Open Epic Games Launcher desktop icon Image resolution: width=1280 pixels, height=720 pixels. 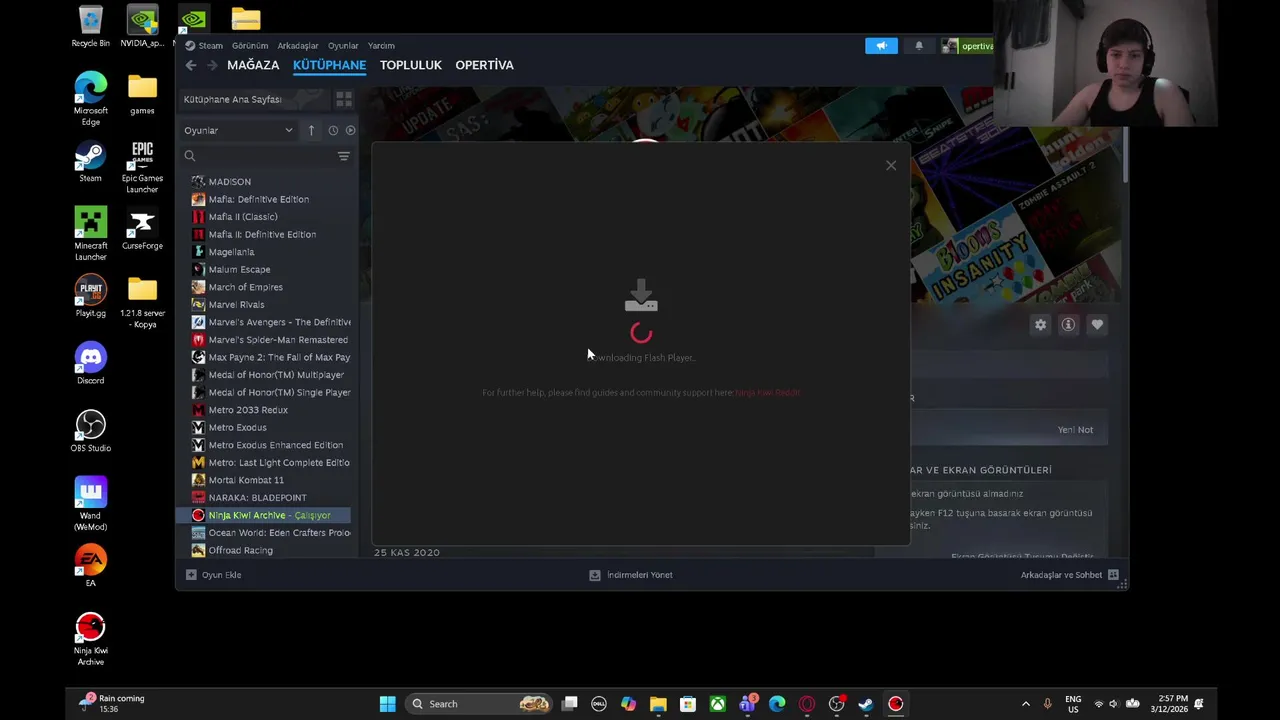click(x=142, y=167)
